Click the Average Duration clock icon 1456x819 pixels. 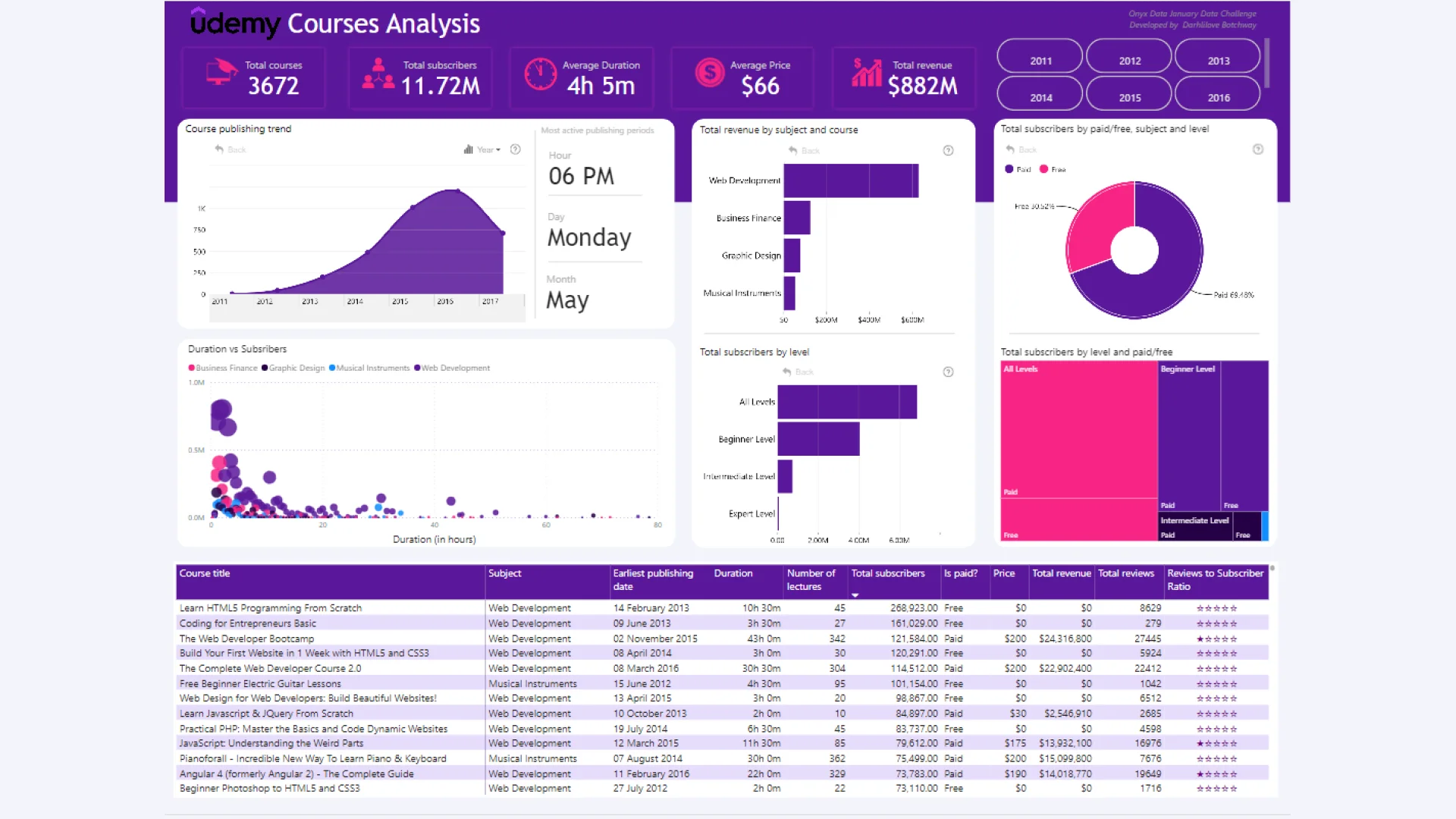click(x=541, y=74)
